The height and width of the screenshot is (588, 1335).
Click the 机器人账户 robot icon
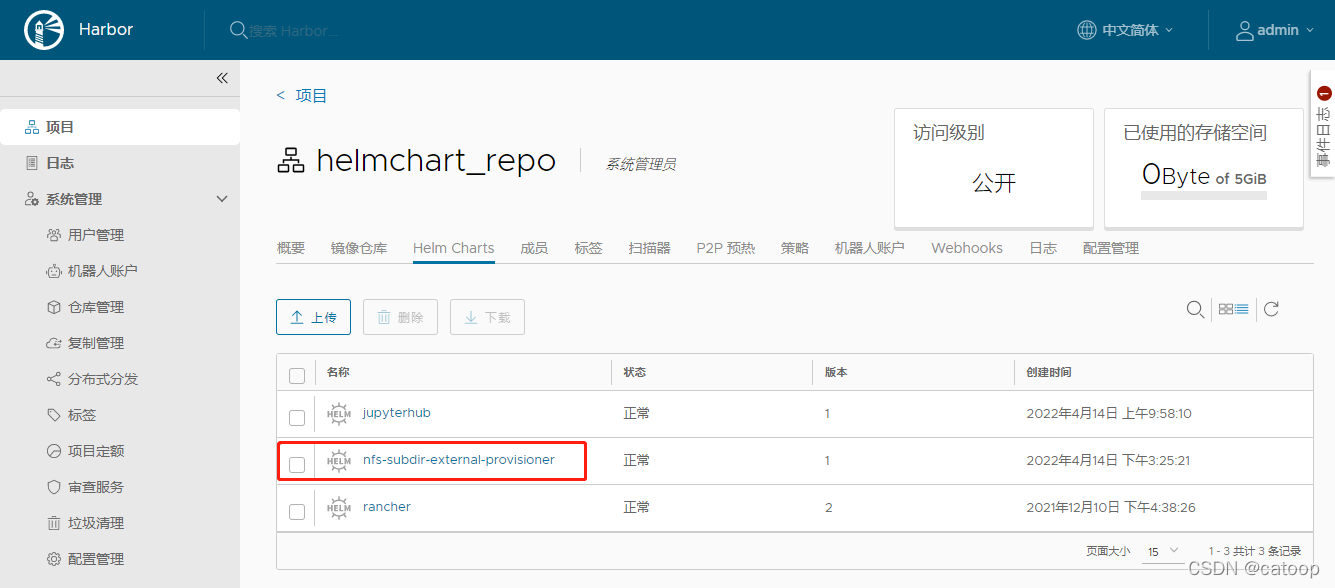click(x=54, y=271)
